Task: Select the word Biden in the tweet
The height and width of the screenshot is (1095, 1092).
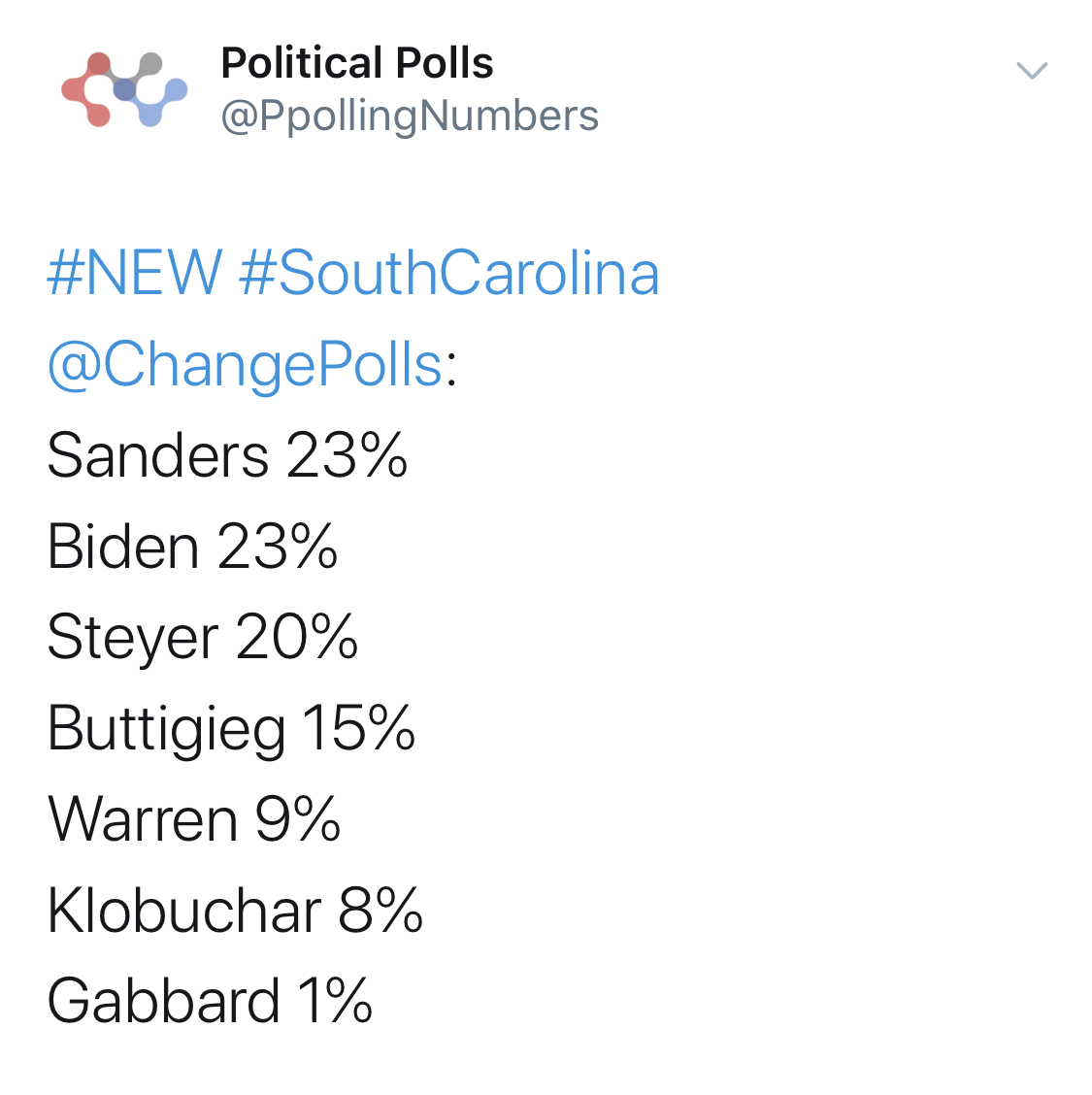Action: tap(123, 547)
